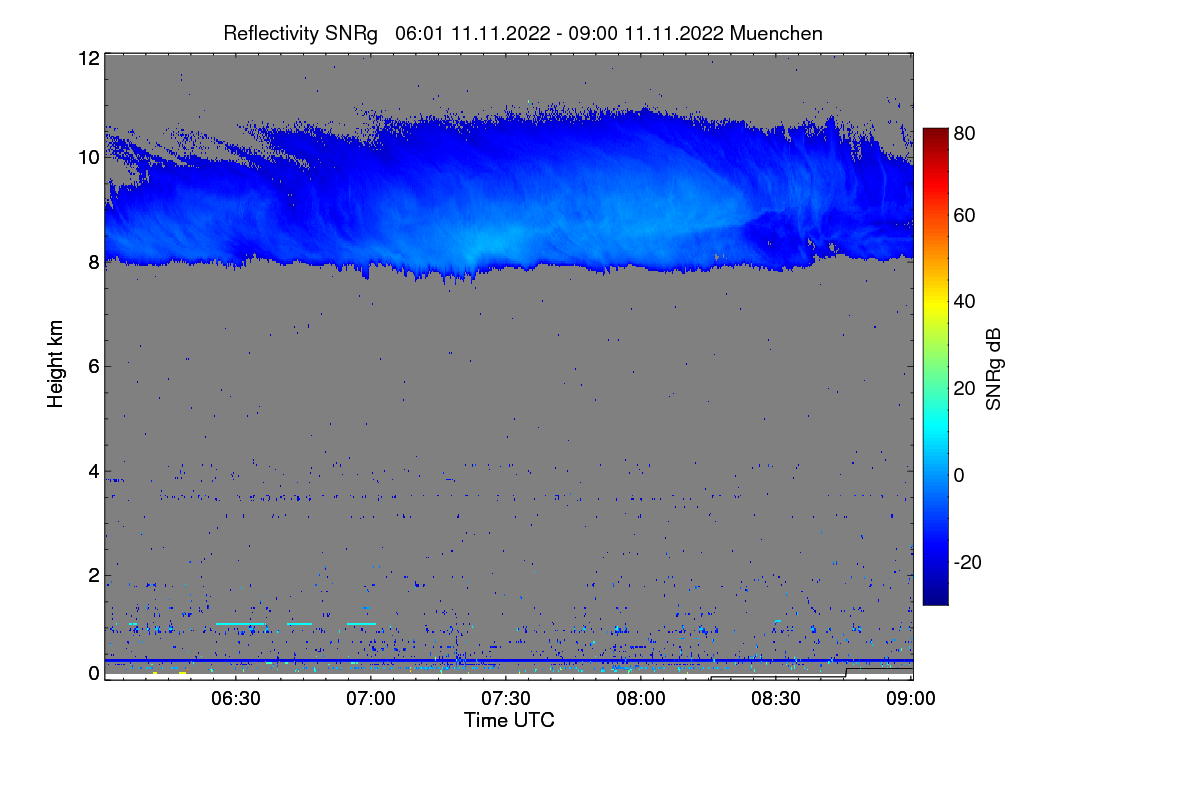This screenshot has height=800, width=1200.
Task: Click the y-axis tick label 12
Action: (88, 58)
